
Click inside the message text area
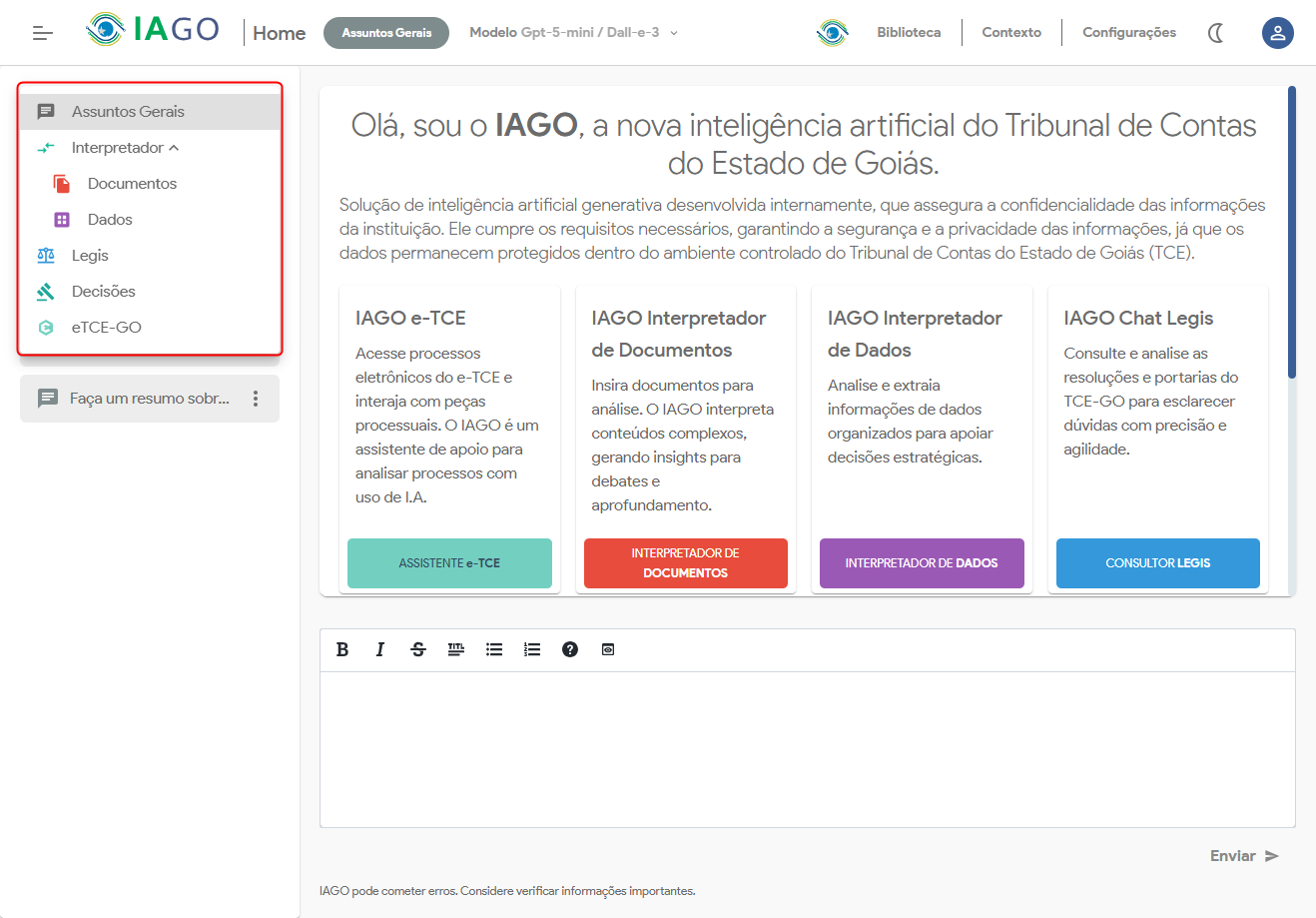[807, 749]
